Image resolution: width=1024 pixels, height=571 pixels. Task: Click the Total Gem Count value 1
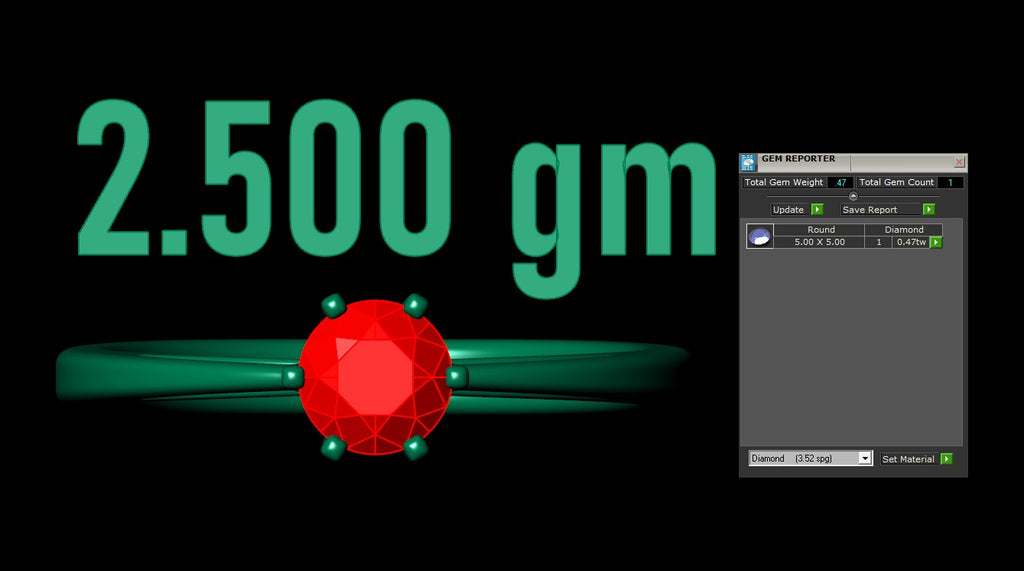point(950,182)
